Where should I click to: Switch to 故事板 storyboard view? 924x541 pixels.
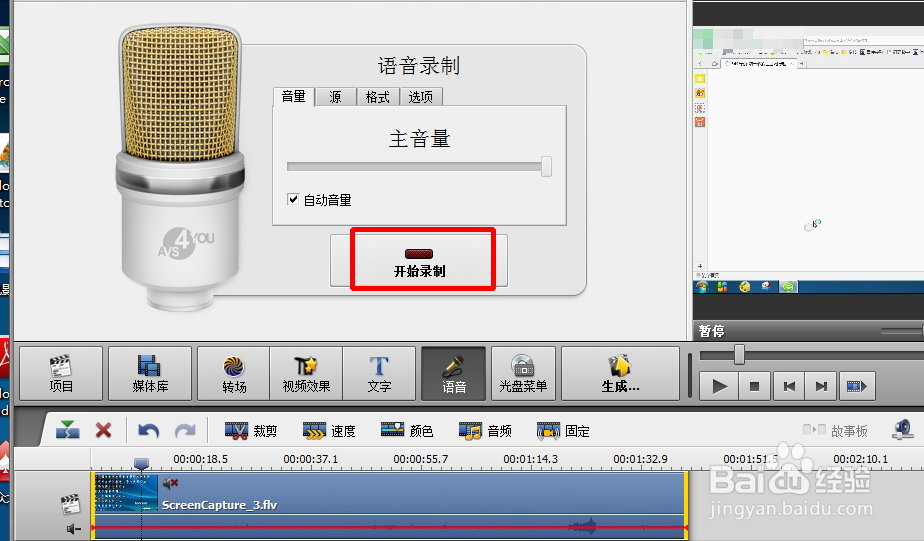835,431
